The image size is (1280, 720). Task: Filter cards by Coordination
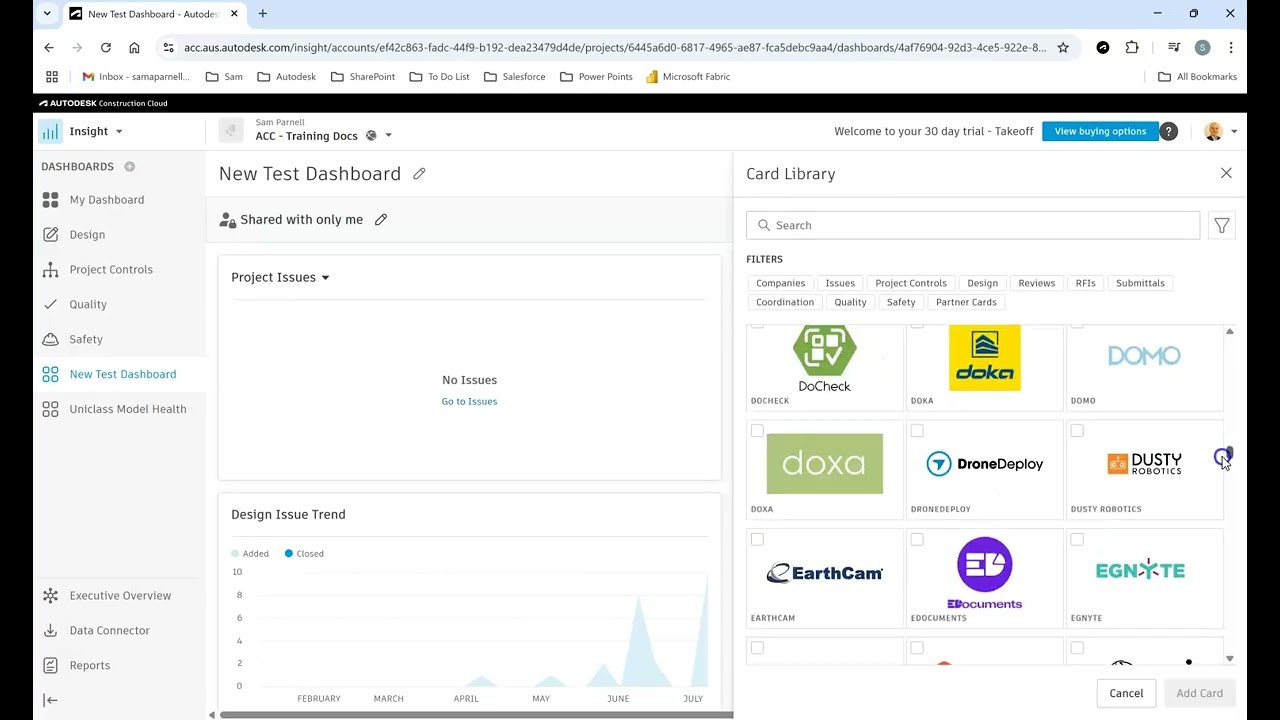[785, 302]
